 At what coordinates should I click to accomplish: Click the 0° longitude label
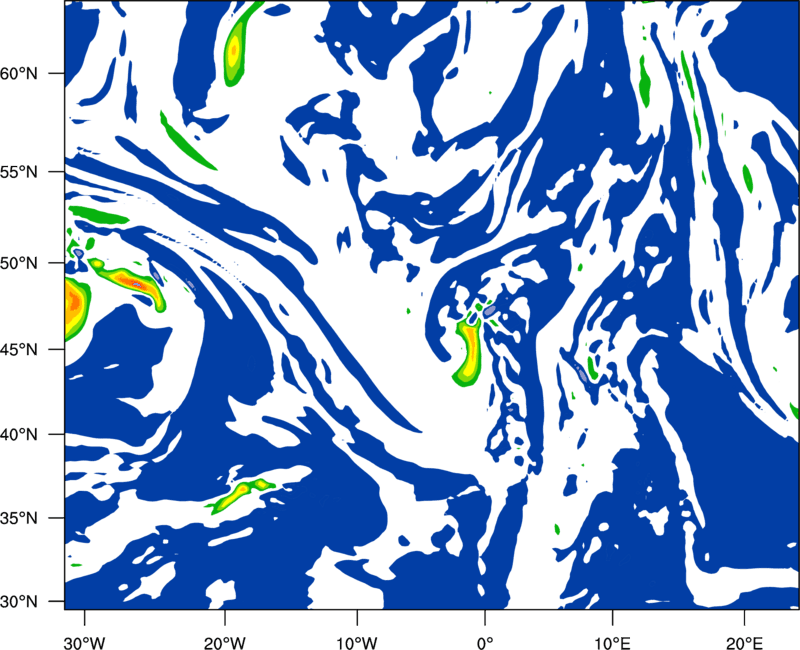pos(485,642)
